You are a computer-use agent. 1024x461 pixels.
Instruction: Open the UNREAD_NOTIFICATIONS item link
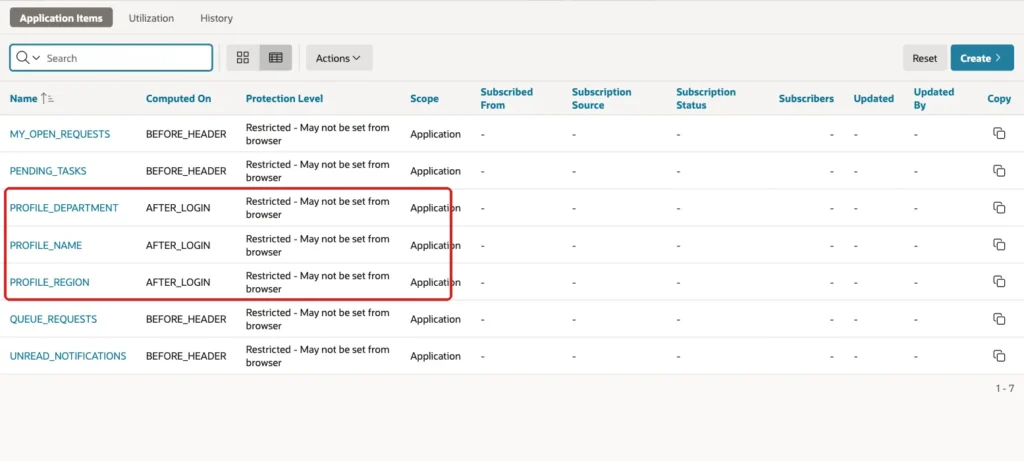pyautogui.click(x=68, y=356)
